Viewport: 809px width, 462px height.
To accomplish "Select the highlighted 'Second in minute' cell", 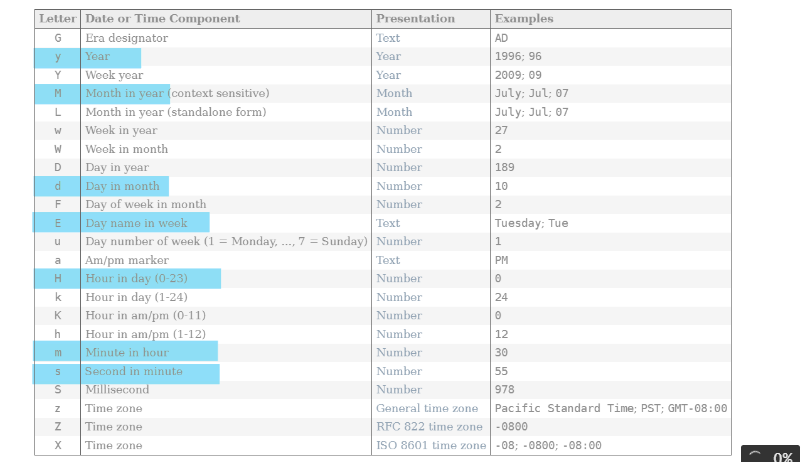I will click(134, 371).
